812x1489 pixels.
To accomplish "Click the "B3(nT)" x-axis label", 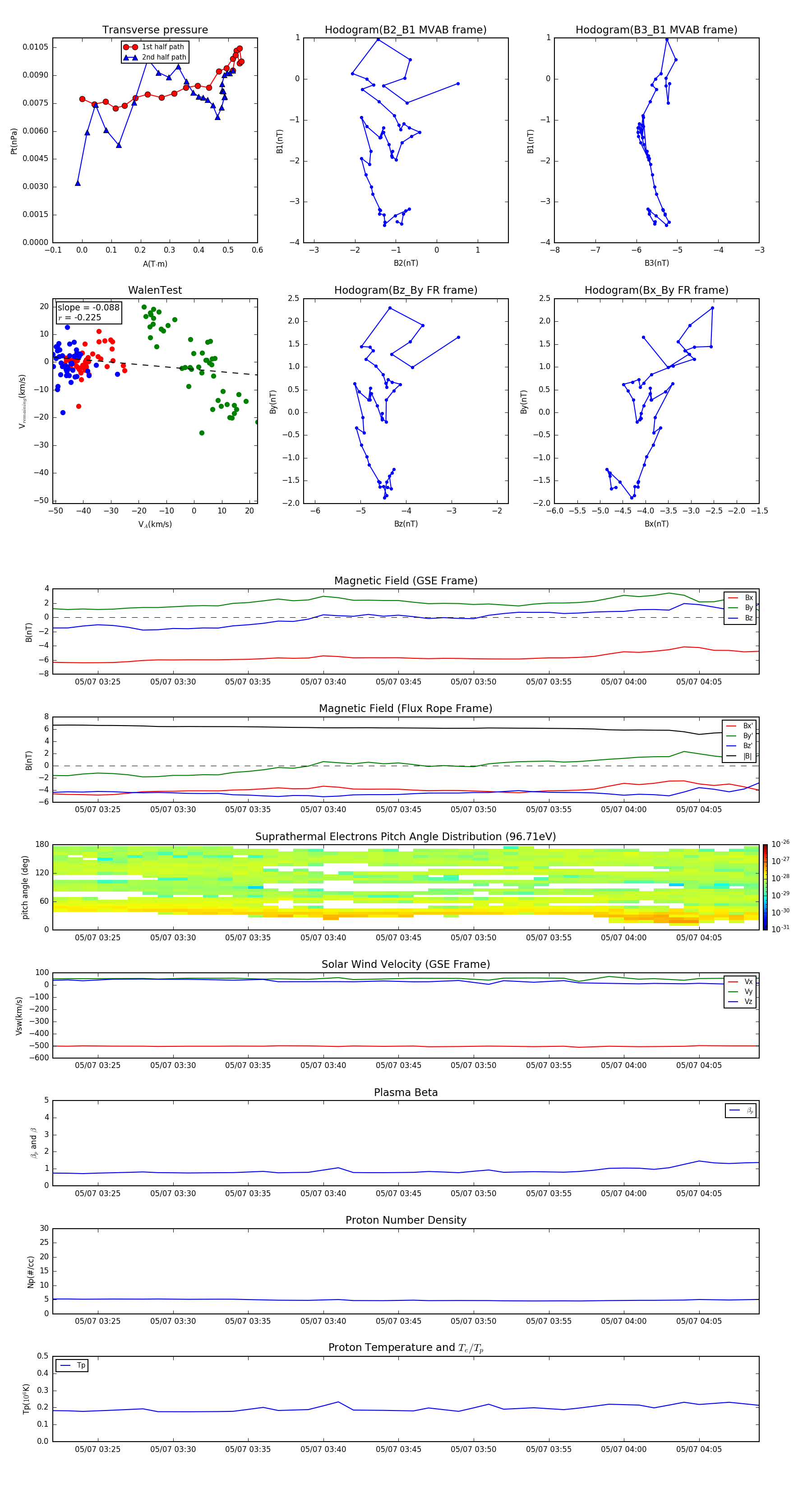I will pos(656,263).
